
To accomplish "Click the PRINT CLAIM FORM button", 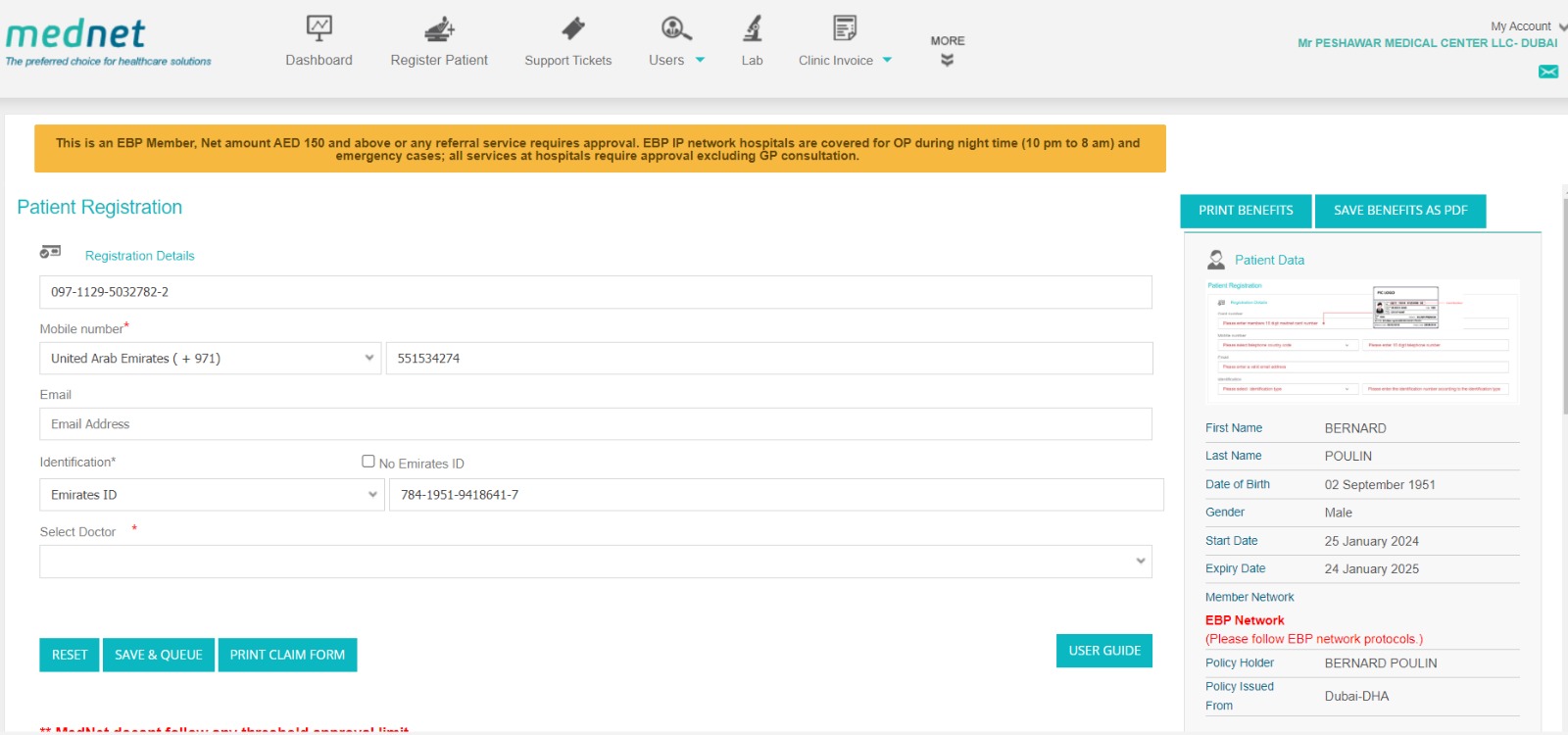I will pos(287,655).
